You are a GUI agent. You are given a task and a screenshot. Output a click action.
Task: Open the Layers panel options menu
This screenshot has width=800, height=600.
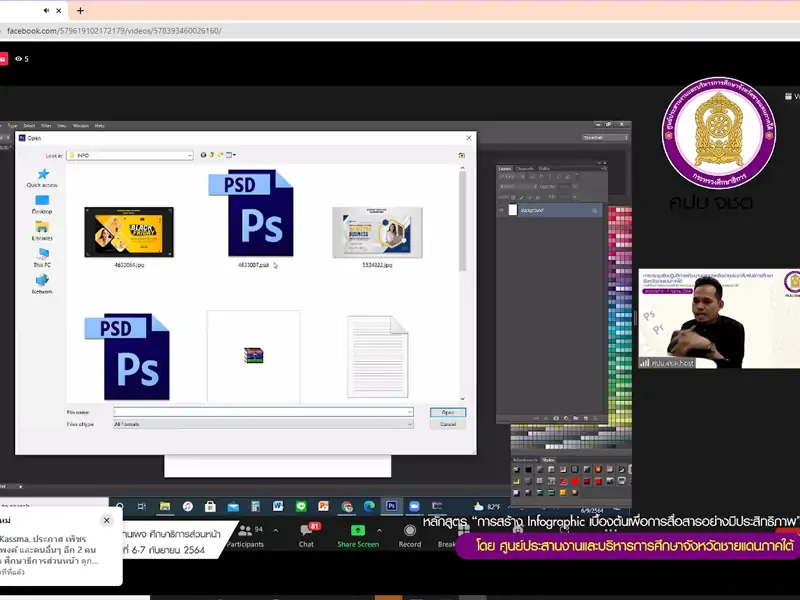pyautogui.click(x=603, y=168)
